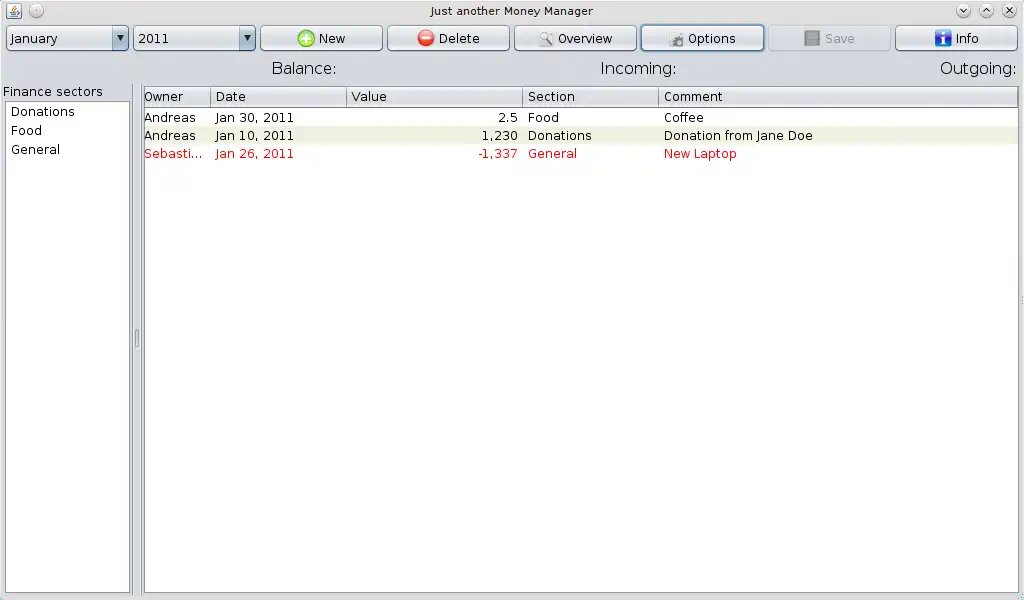Click the blue Info icon

click(x=942, y=39)
